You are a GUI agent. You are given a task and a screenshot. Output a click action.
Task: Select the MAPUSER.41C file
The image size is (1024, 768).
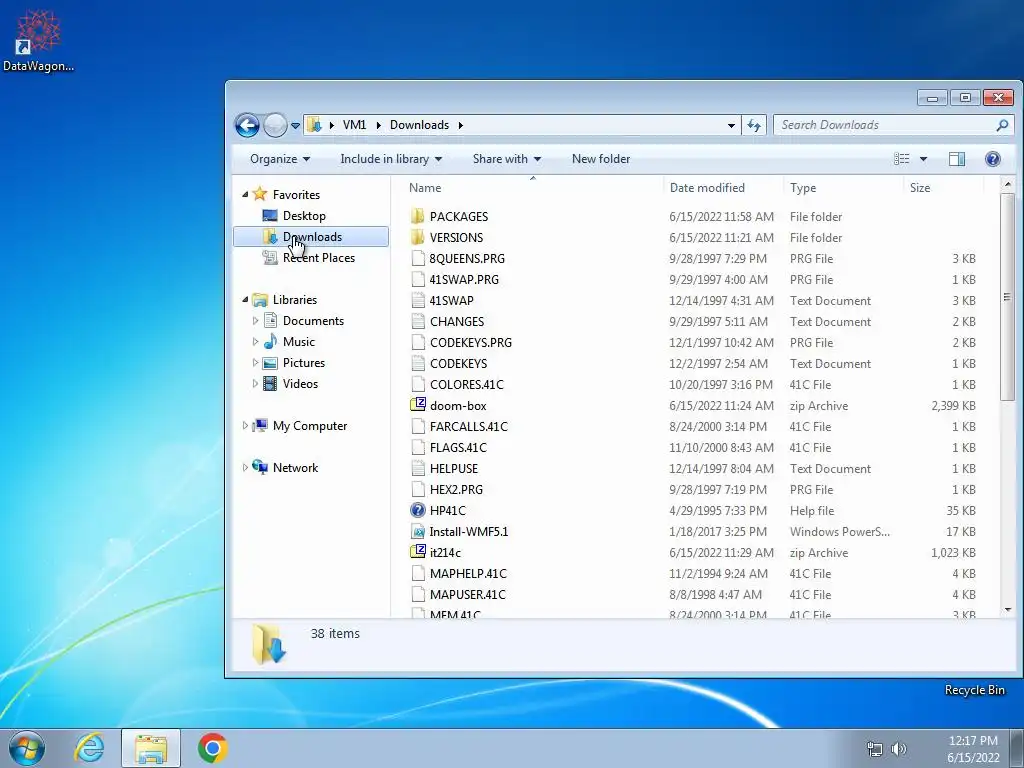467,594
